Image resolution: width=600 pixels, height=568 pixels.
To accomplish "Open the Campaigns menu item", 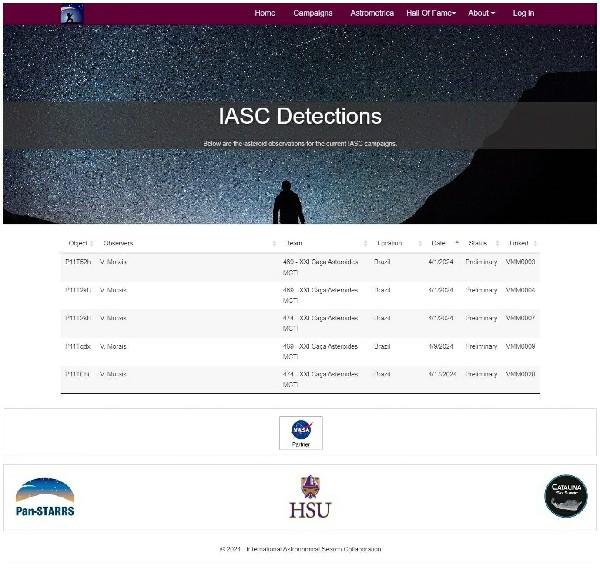I will pyautogui.click(x=313, y=13).
